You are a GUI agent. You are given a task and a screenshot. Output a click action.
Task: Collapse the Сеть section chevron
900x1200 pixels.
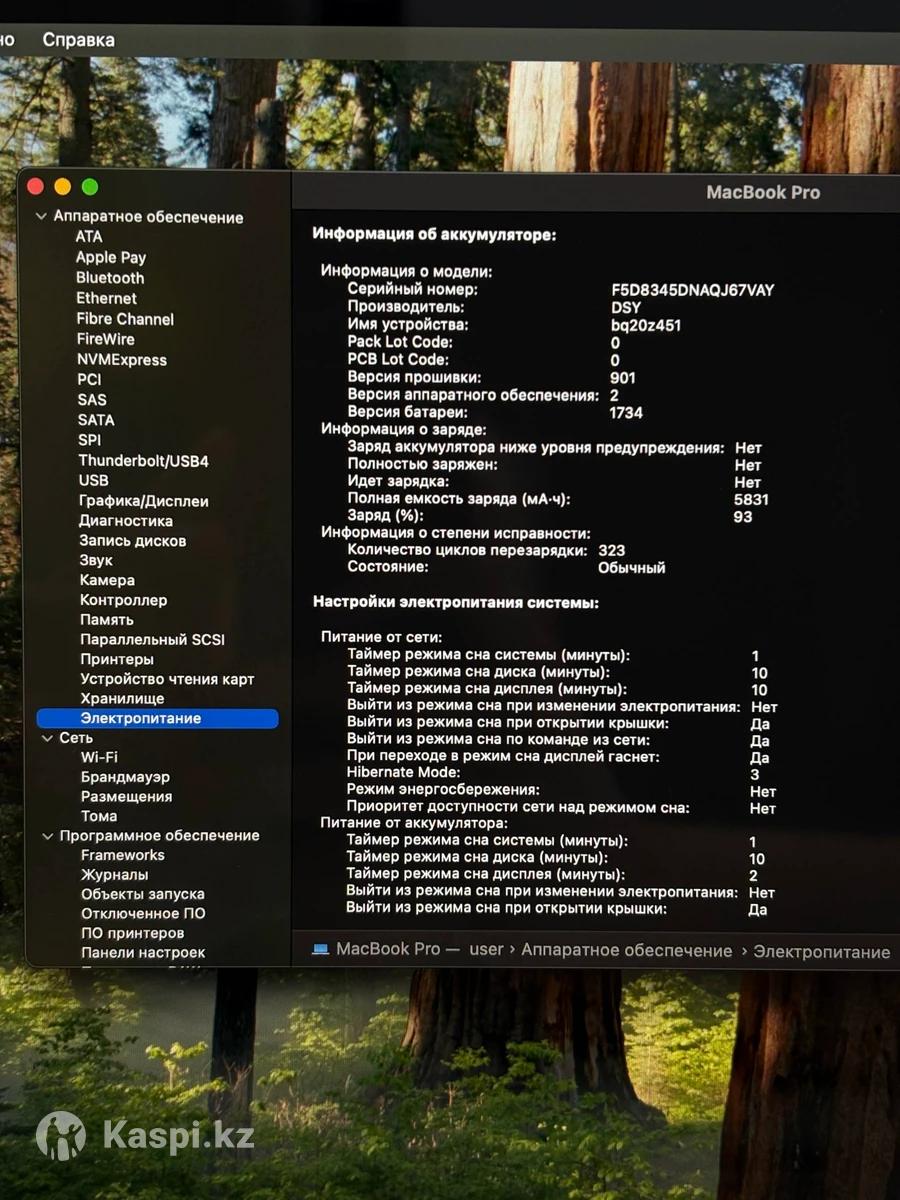point(47,738)
